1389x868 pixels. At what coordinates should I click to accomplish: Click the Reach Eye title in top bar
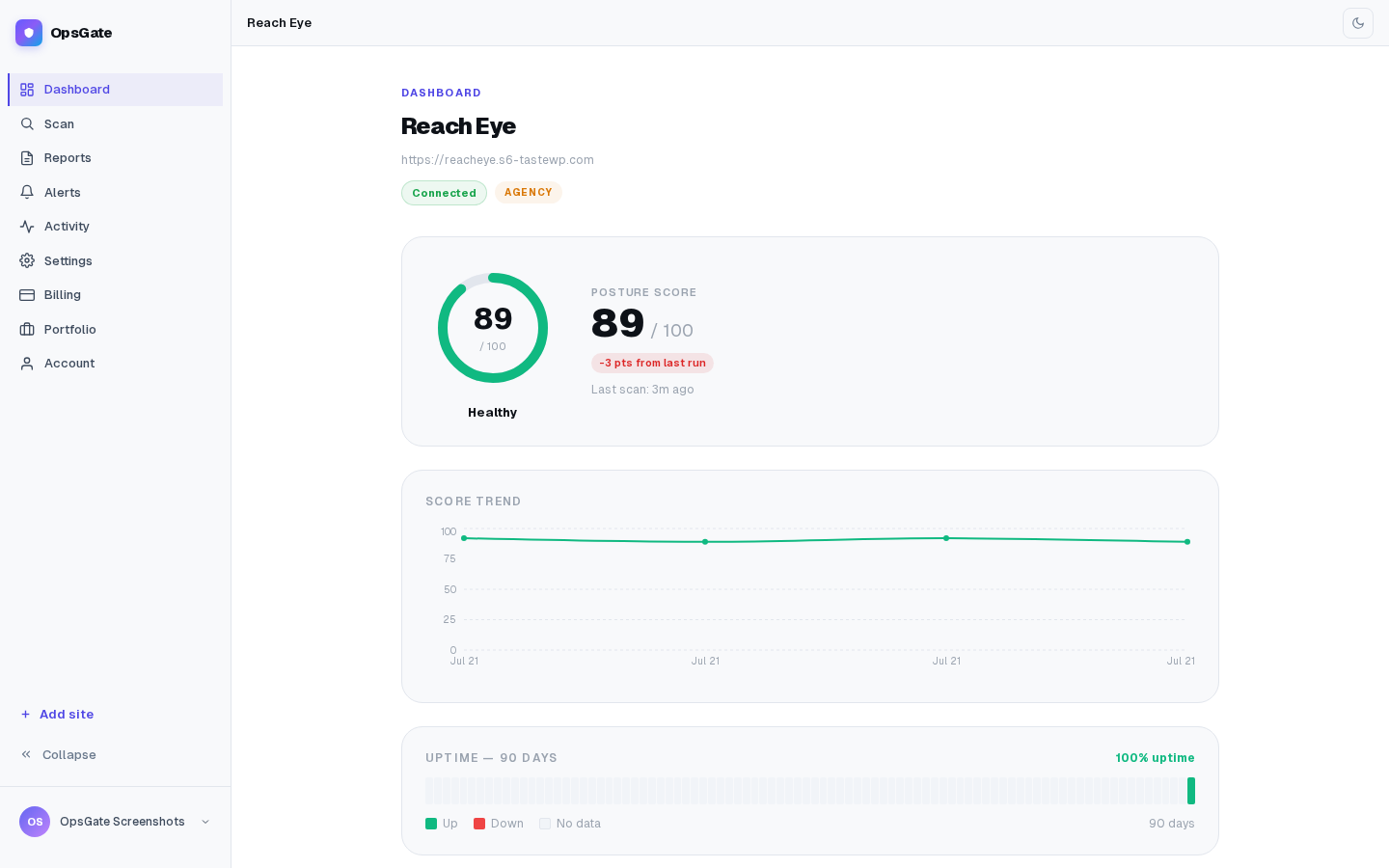click(279, 23)
